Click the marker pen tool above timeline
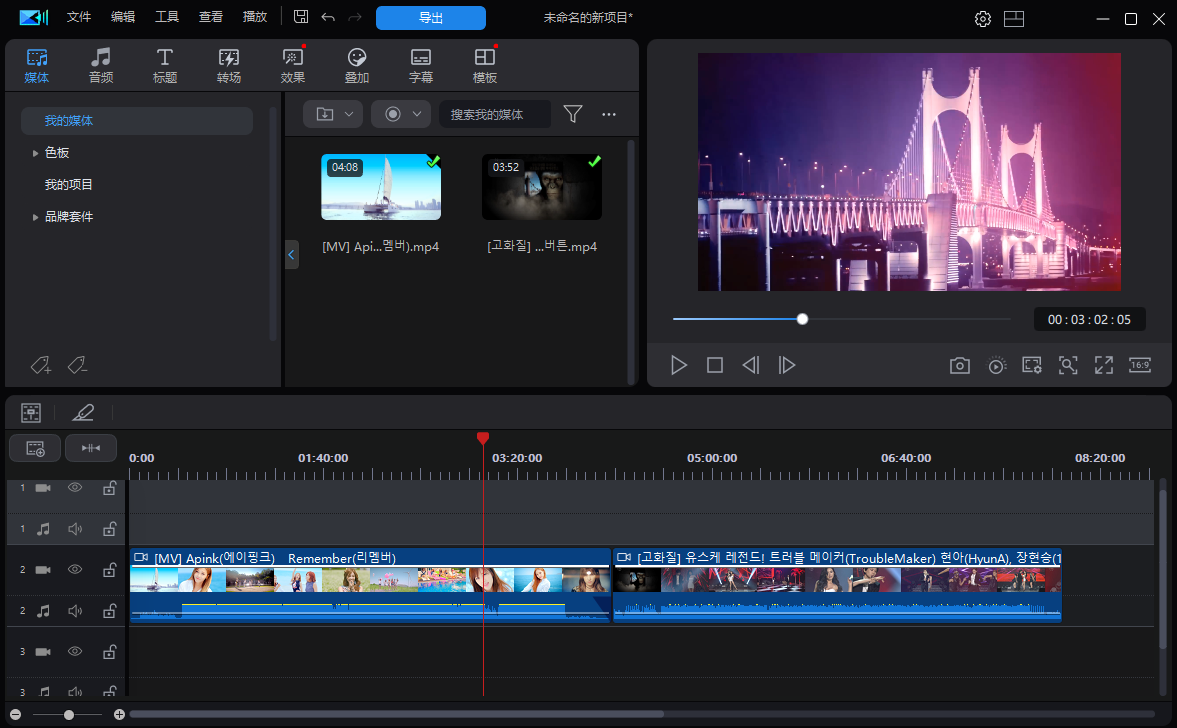Image resolution: width=1177 pixels, height=728 pixels. (x=83, y=412)
